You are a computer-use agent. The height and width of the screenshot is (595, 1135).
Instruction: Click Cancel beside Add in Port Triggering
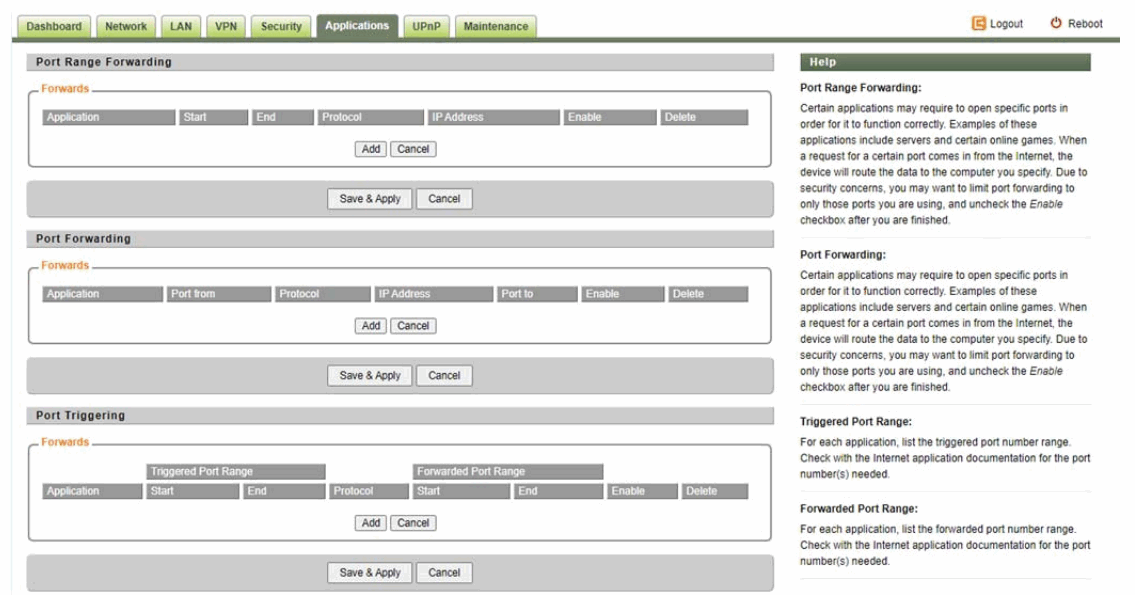pyautogui.click(x=413, y=523)
